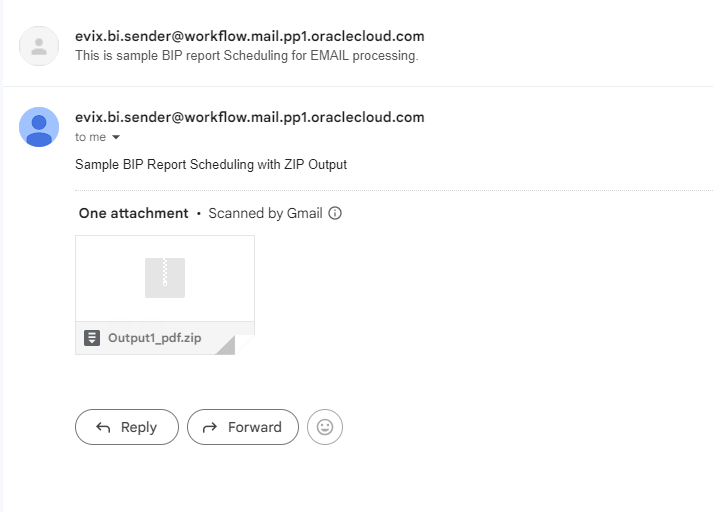Click the Forward button label
Viewport: 713px width, 512px height.
pyautogui.click(x=255, y=427)
